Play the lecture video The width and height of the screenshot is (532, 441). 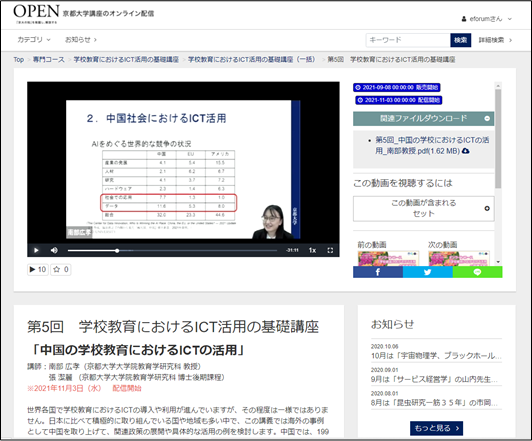coord(36,250)
